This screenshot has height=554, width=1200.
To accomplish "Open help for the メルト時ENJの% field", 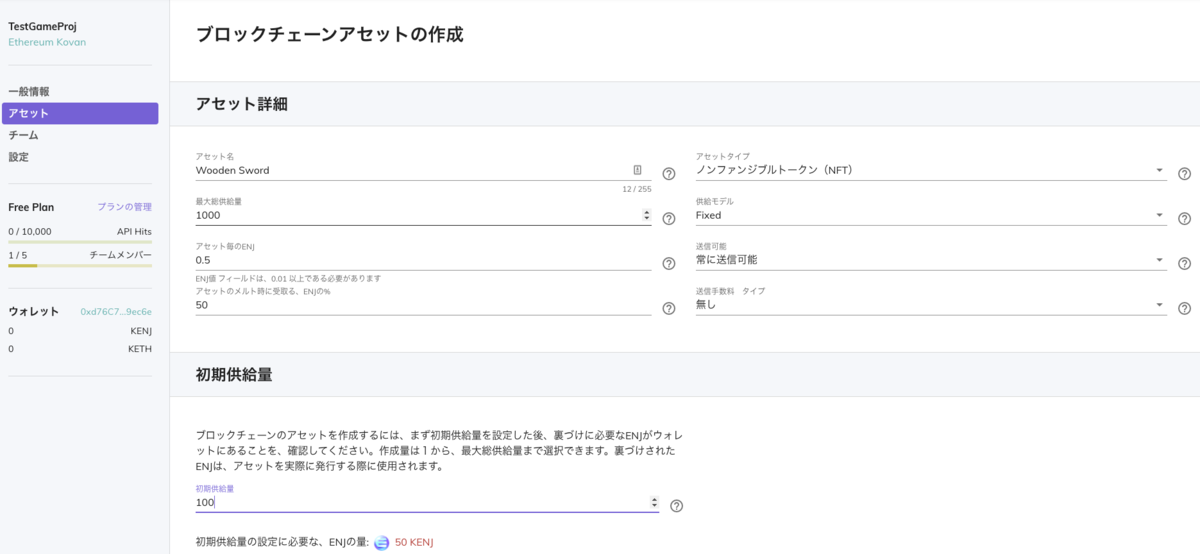I will (669, 308).
